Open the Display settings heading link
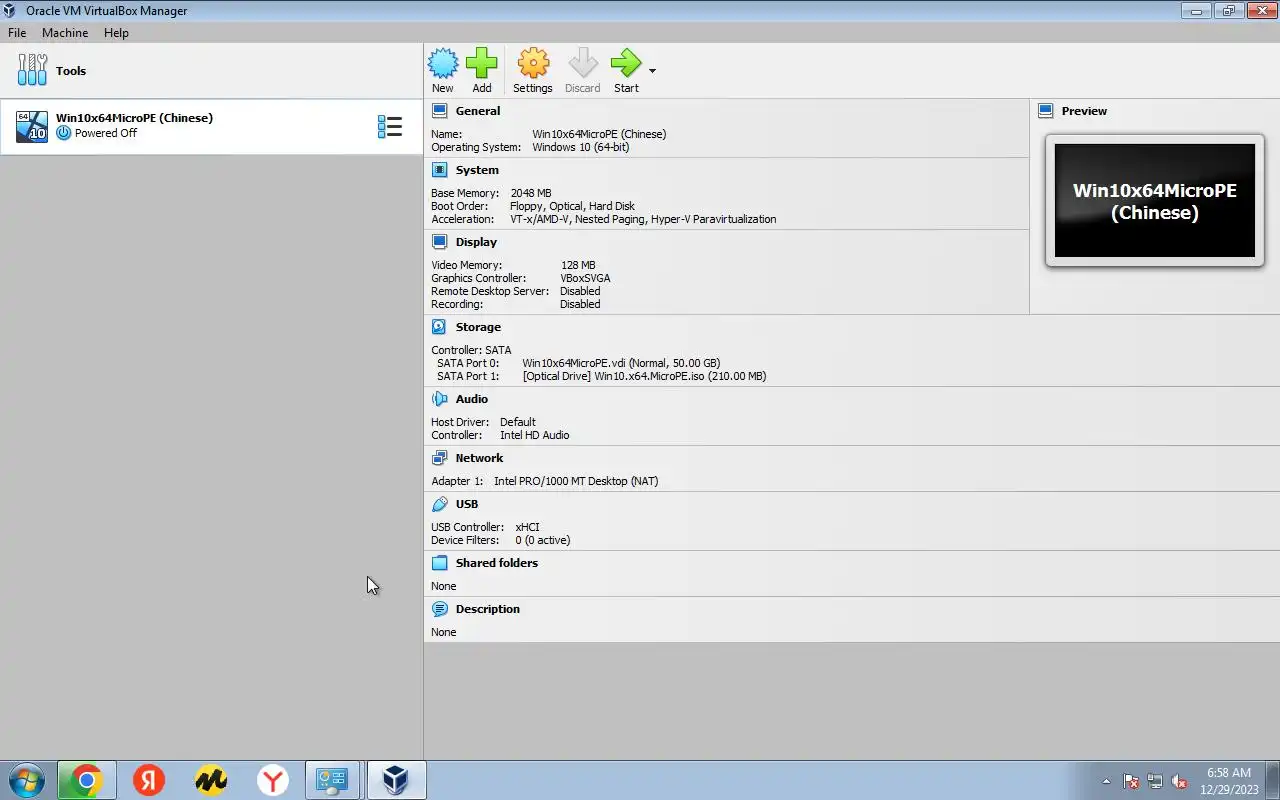The width and height of the screenshot is (1280, 800). click(476, 242)
